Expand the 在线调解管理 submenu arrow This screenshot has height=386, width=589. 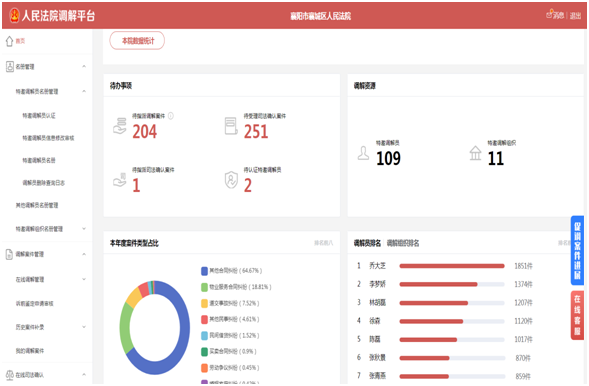84,279
